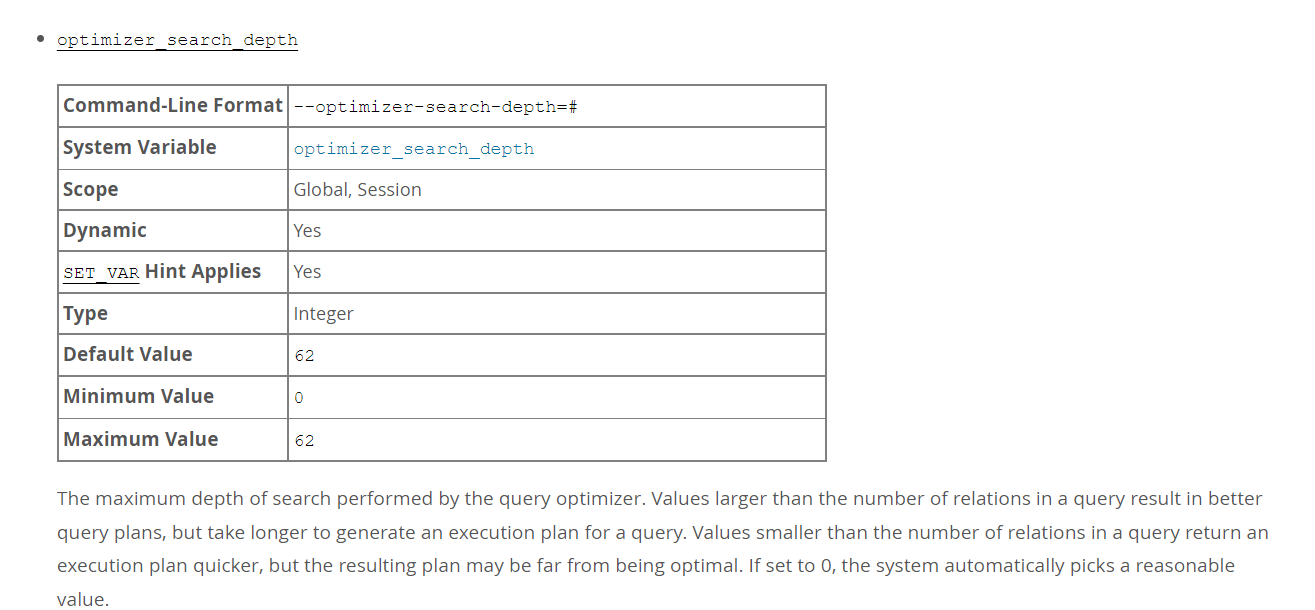This screenshot has width=1315, height=610.
Task: Follow the SET_VAR hint link
Action: click(x=101, y=273)
